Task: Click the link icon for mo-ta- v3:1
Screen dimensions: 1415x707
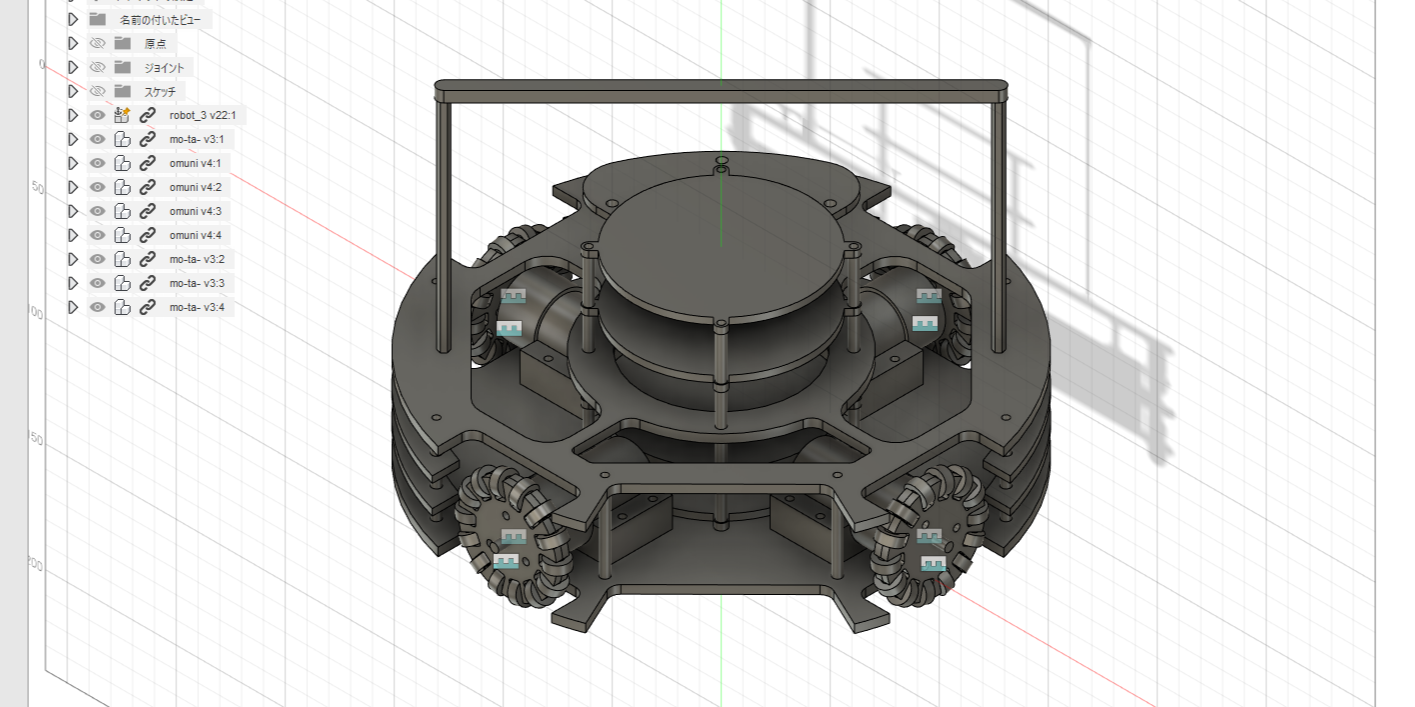Action: click(x=148, y=139)
